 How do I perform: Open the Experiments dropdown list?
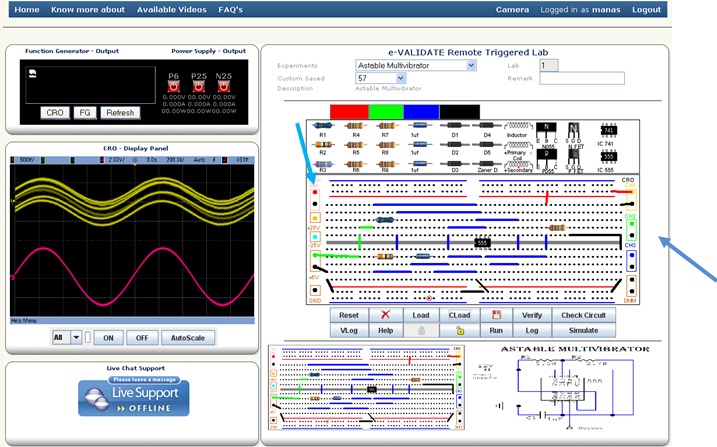point(416,65)
